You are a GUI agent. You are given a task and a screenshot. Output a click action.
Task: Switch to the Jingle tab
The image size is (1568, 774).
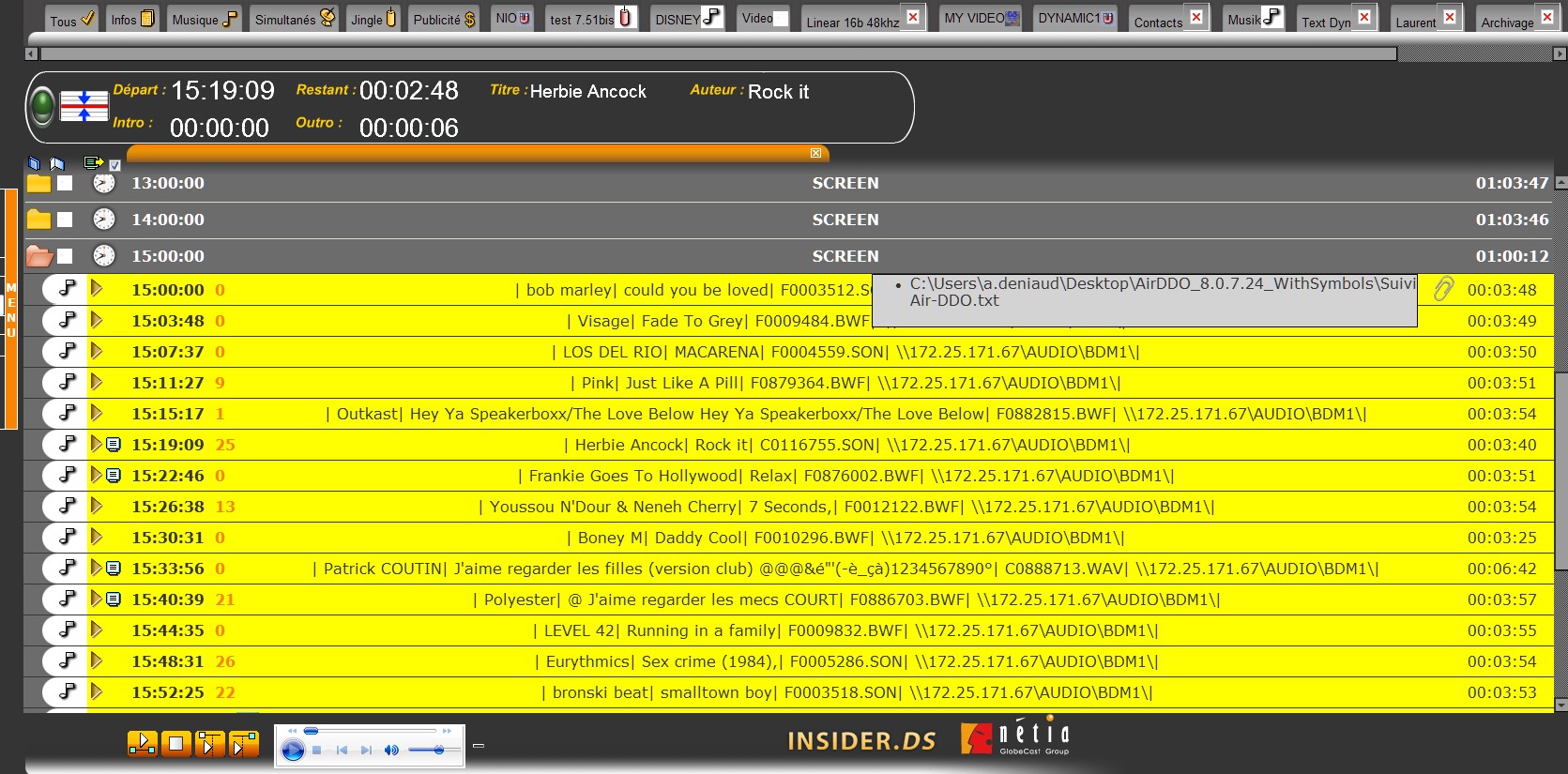pos(373,19)
